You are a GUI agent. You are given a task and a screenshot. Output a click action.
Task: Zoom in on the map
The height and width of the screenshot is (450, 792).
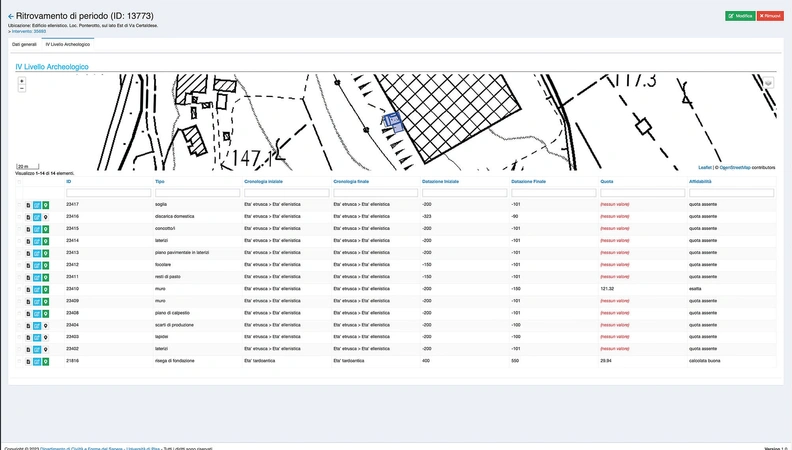(21, 80)
